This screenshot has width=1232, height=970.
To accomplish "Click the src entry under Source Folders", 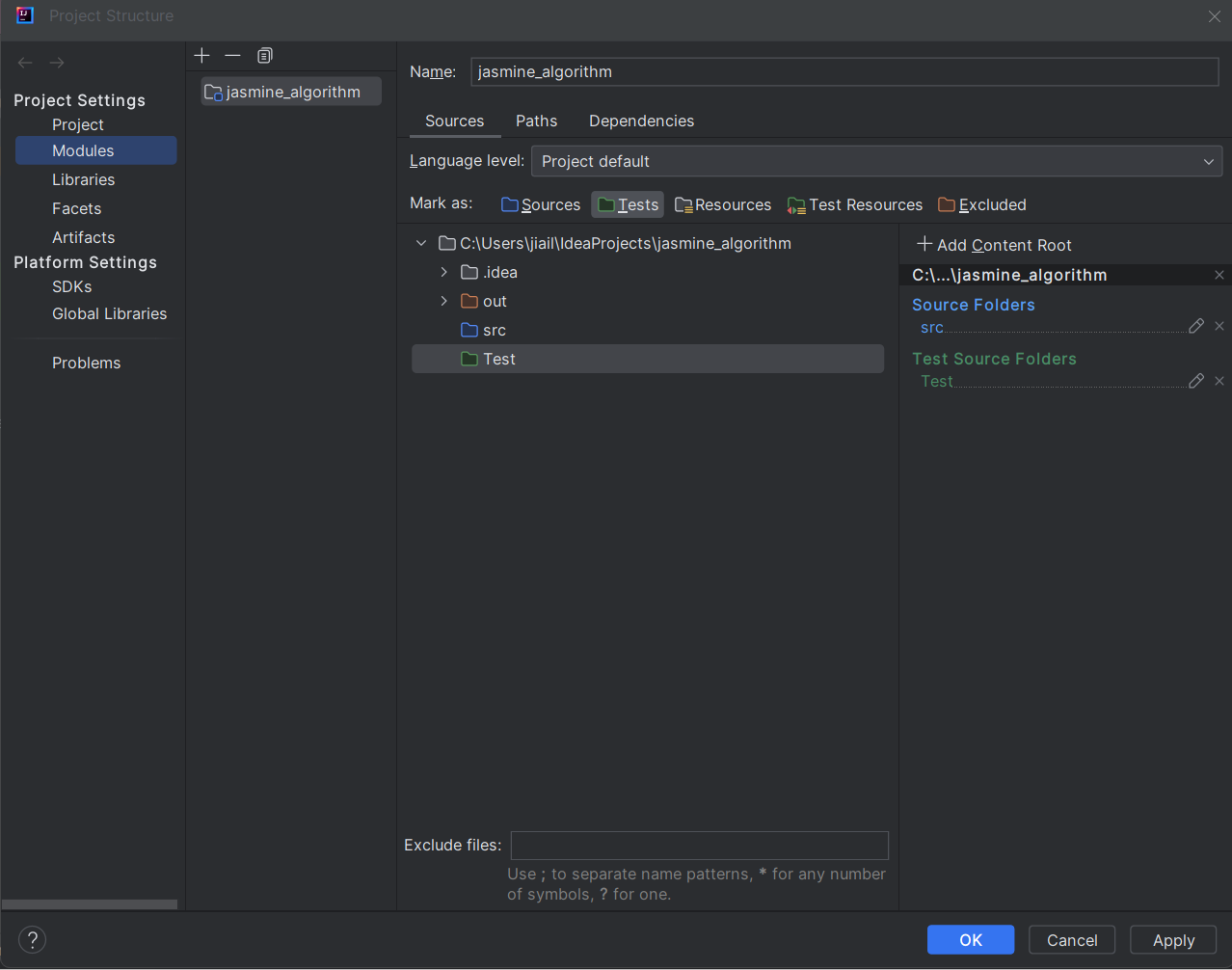I will (932, 328).
